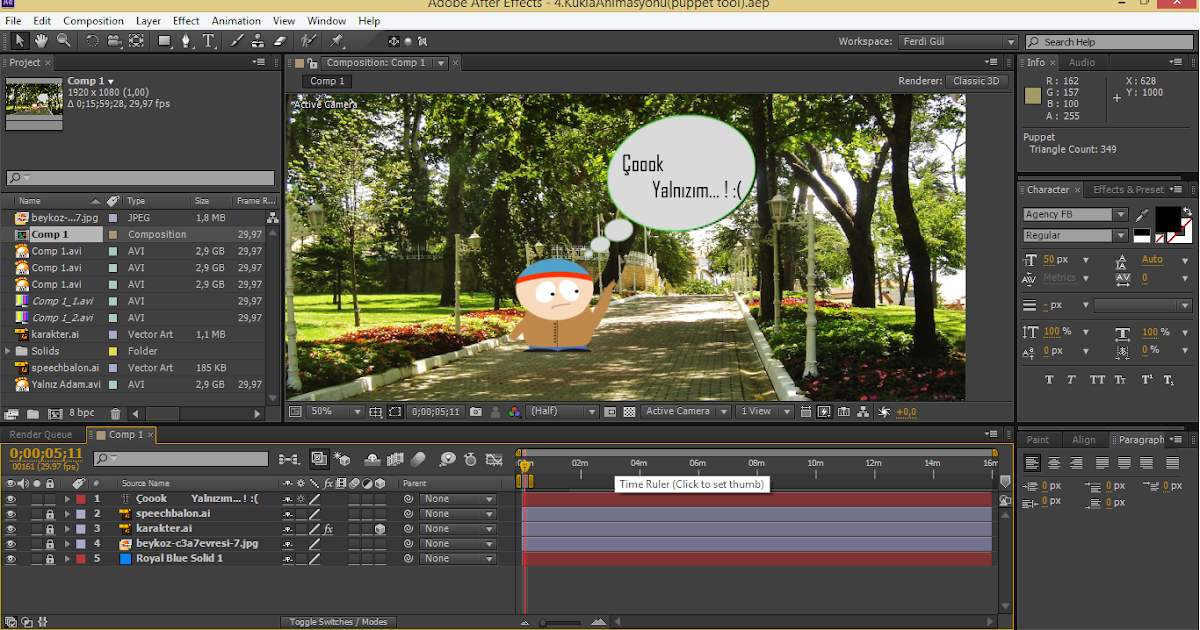Select the Horizontal Type tool
This screenshot has height=630, width=1200.
[x=209, y=41]
